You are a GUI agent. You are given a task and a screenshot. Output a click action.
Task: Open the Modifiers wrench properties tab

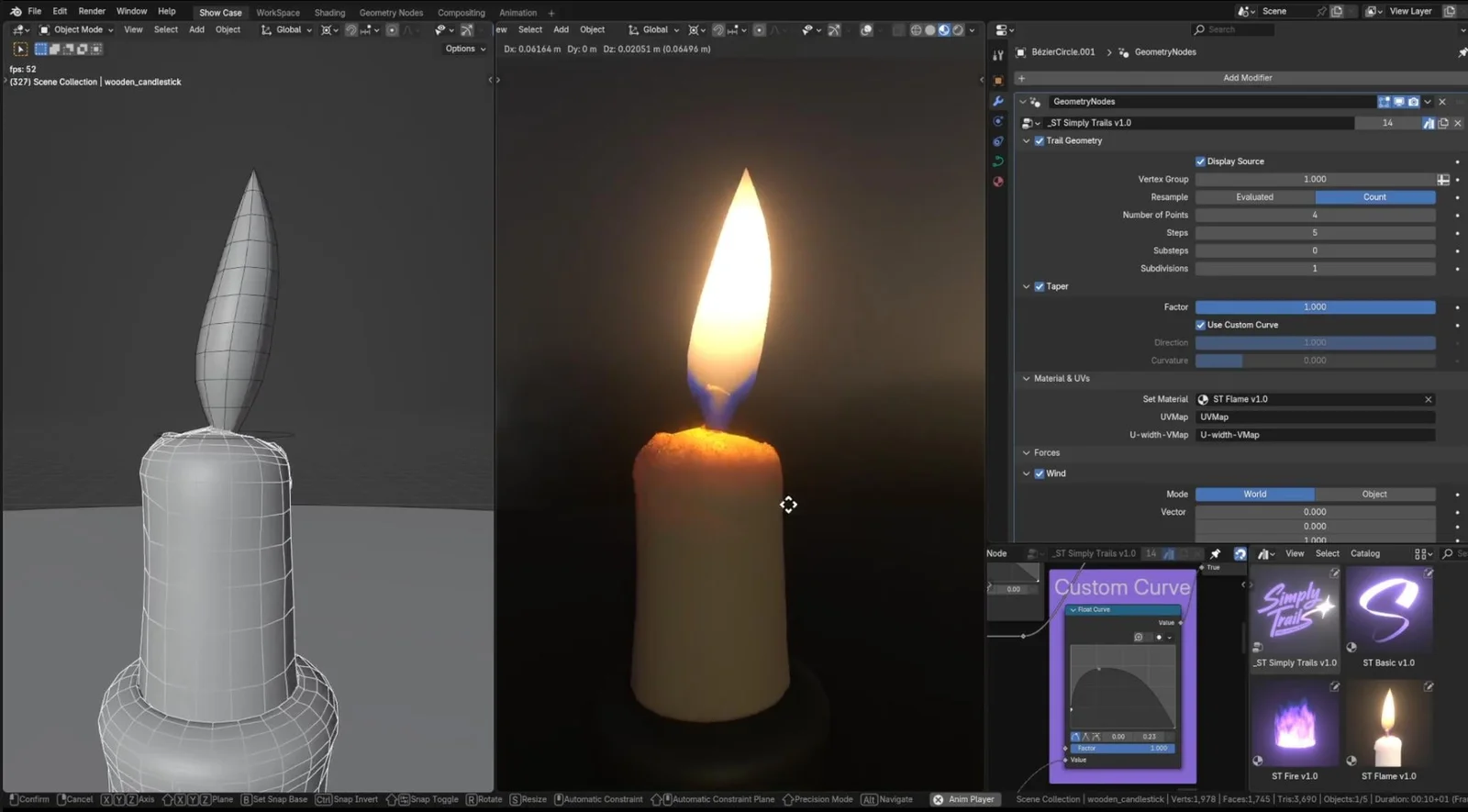coord(998,101)
